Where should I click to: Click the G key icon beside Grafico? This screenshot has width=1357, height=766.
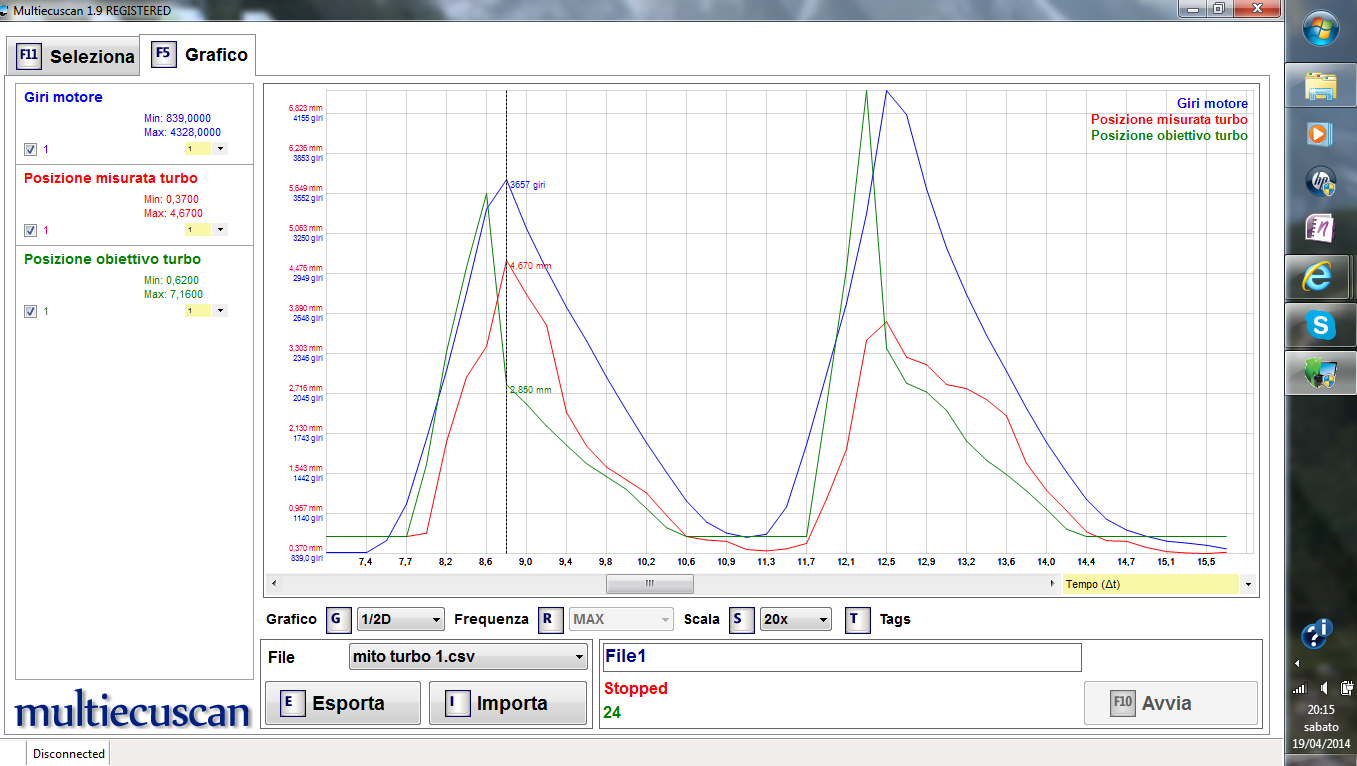(x=336, y=619)
